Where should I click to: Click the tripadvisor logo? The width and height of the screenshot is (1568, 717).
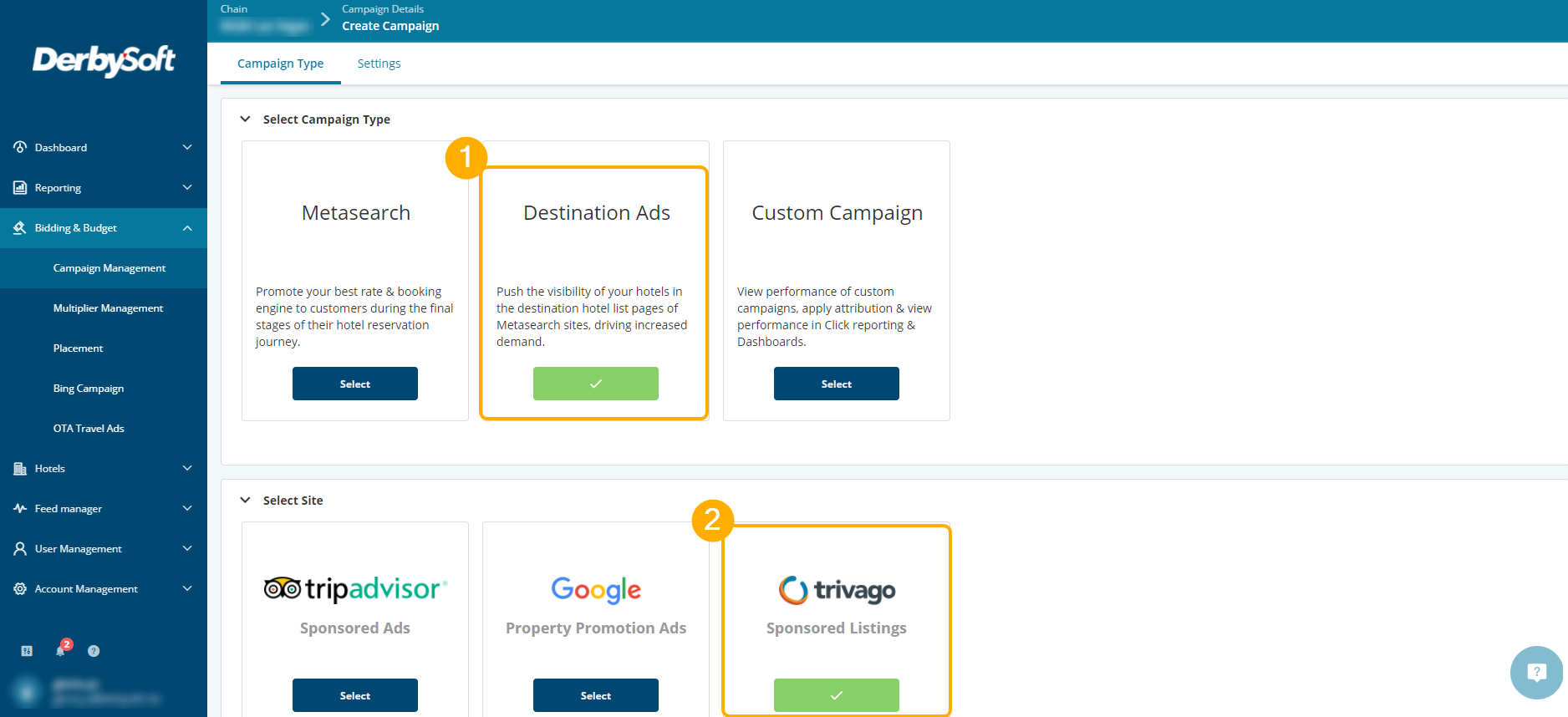(x=355, y=589)
